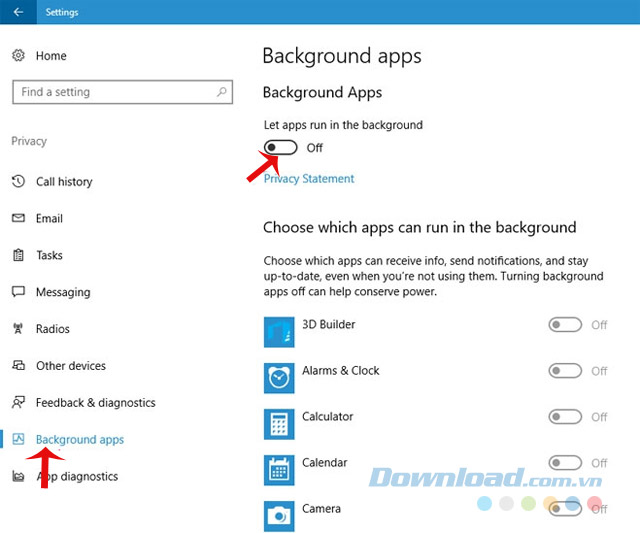Go back with the arrow in title bar
This screenshot has height=533, width=640.
coord(18,12)
